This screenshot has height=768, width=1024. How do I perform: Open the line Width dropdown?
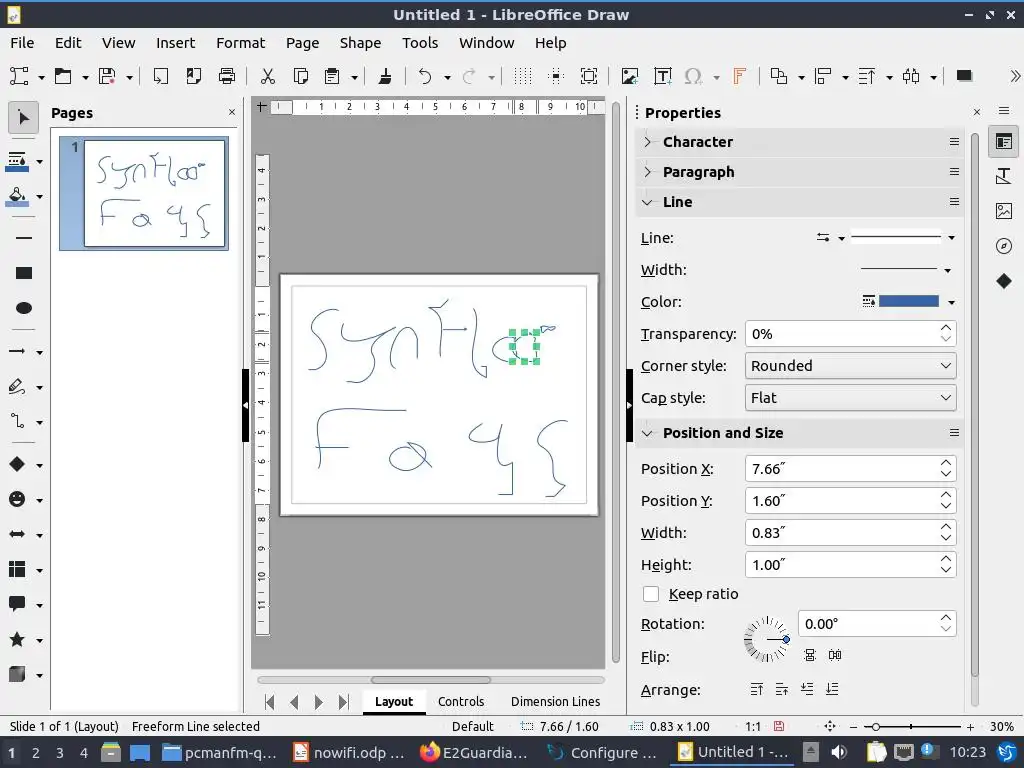coord(948,270)
